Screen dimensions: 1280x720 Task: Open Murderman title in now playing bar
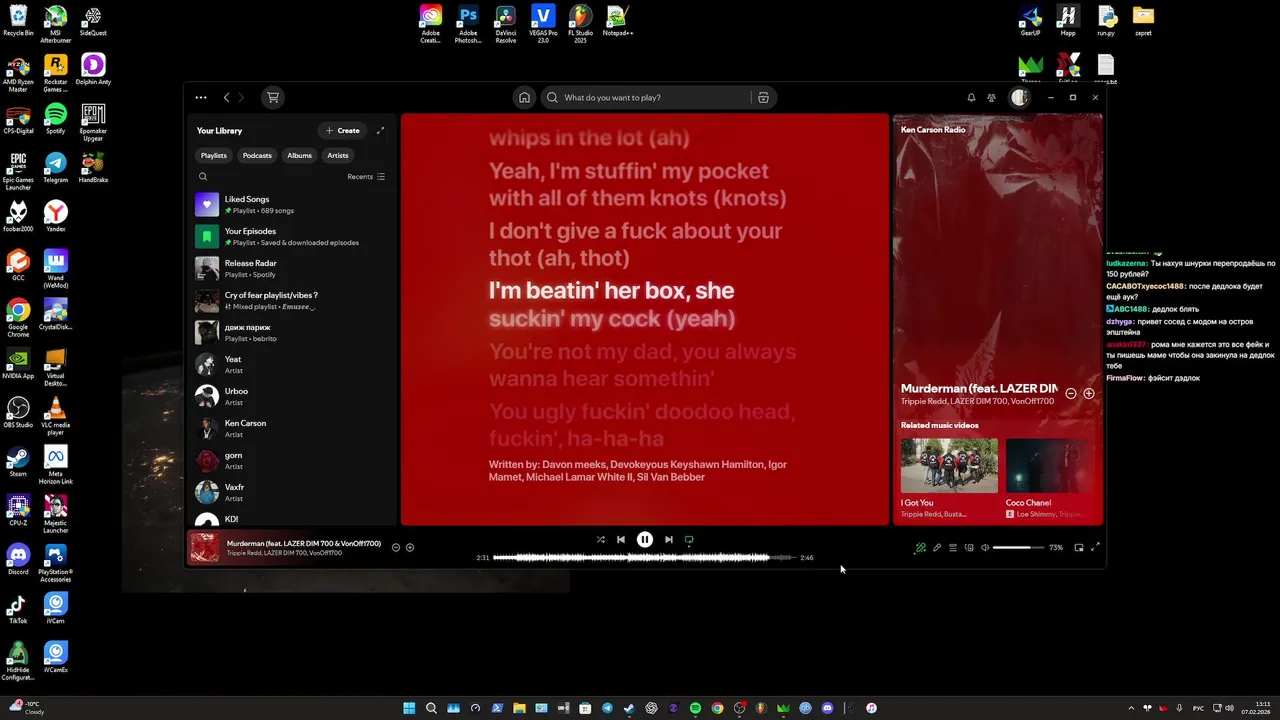tap(303, 544)
